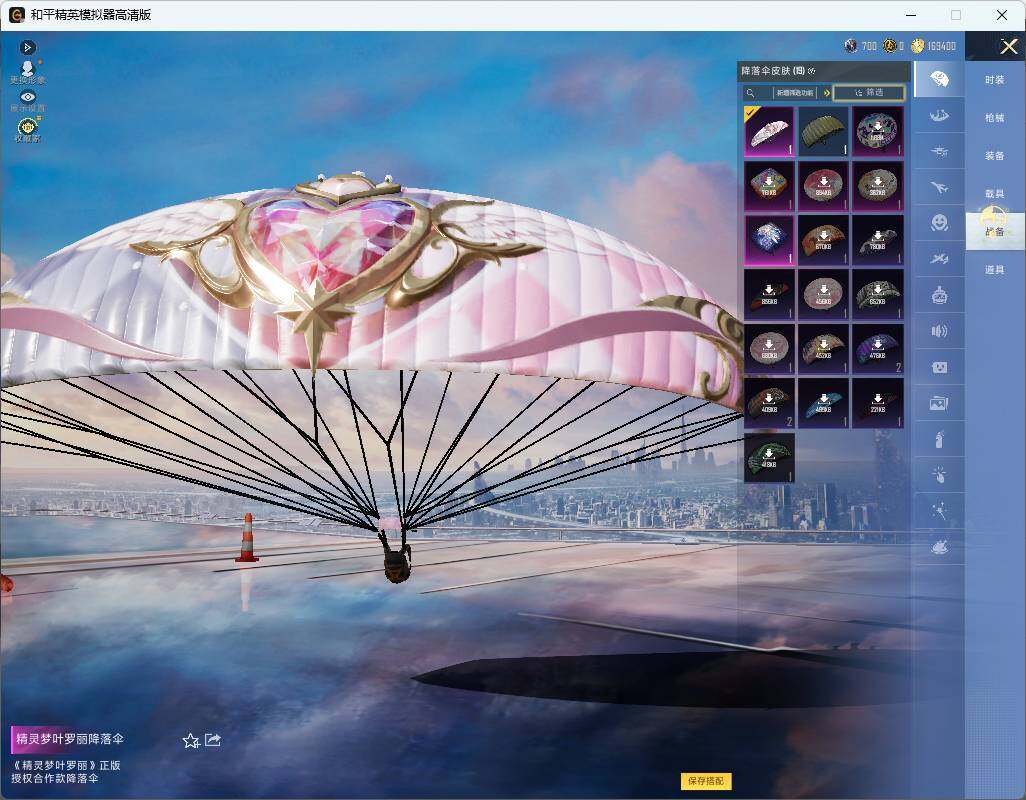This screenshot has width=1026, height=800.
Task: Switch to the 枪械 tab
Action: (x=995, y=118)
